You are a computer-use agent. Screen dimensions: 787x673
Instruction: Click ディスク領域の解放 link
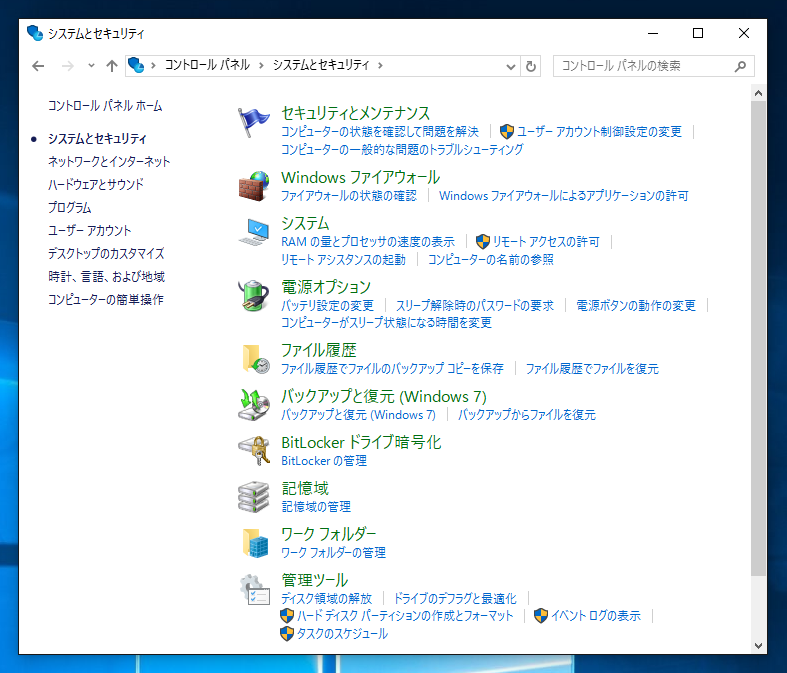pyautogui.click(x=326, y=599)
